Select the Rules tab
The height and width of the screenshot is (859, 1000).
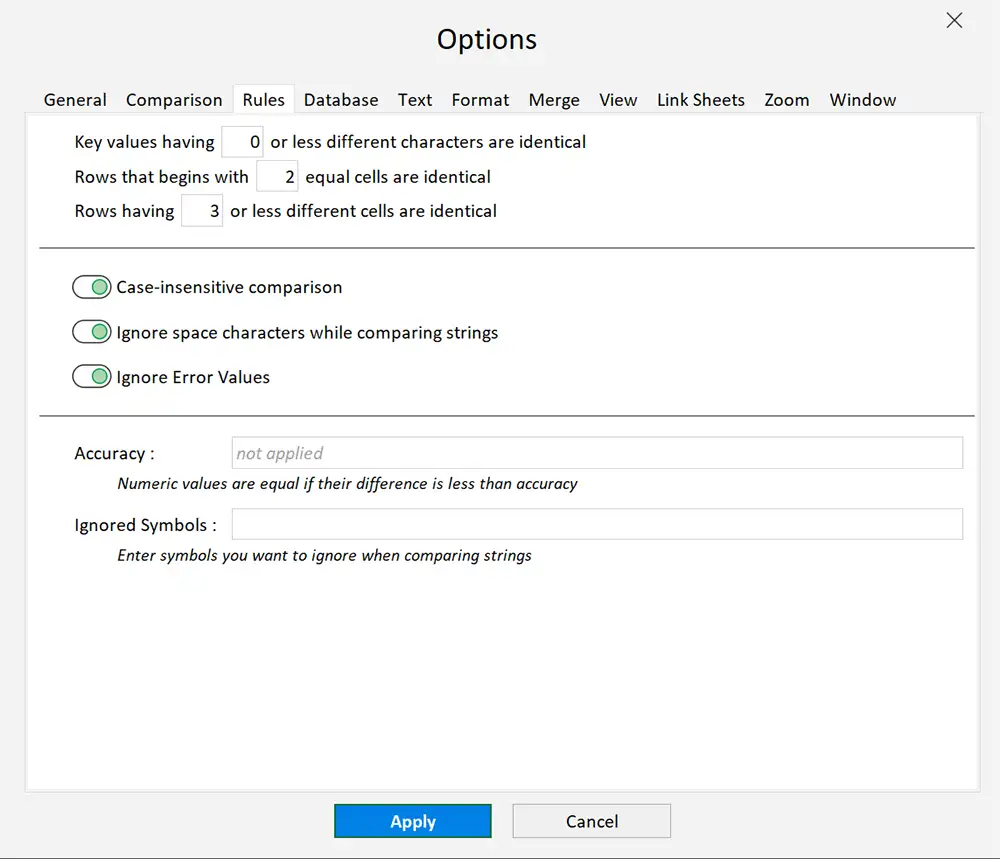click(263, 99)
